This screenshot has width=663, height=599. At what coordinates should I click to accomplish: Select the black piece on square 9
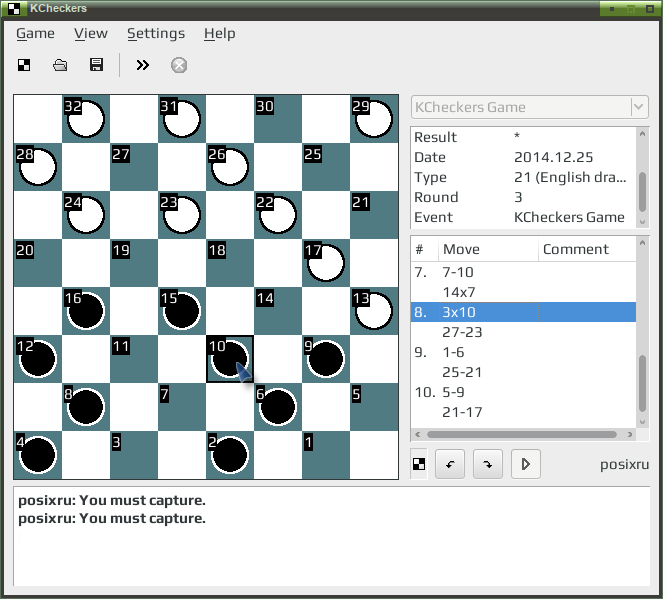coord(326,359)
